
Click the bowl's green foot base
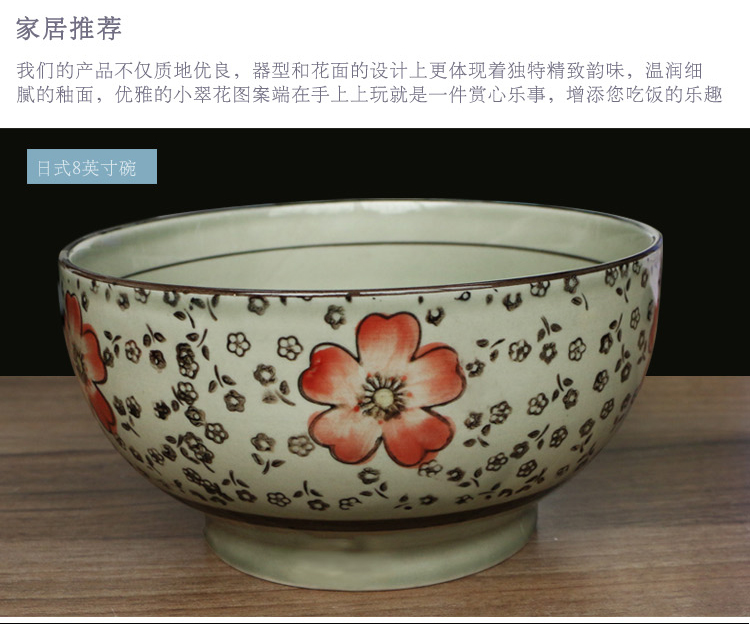(371, 552)
